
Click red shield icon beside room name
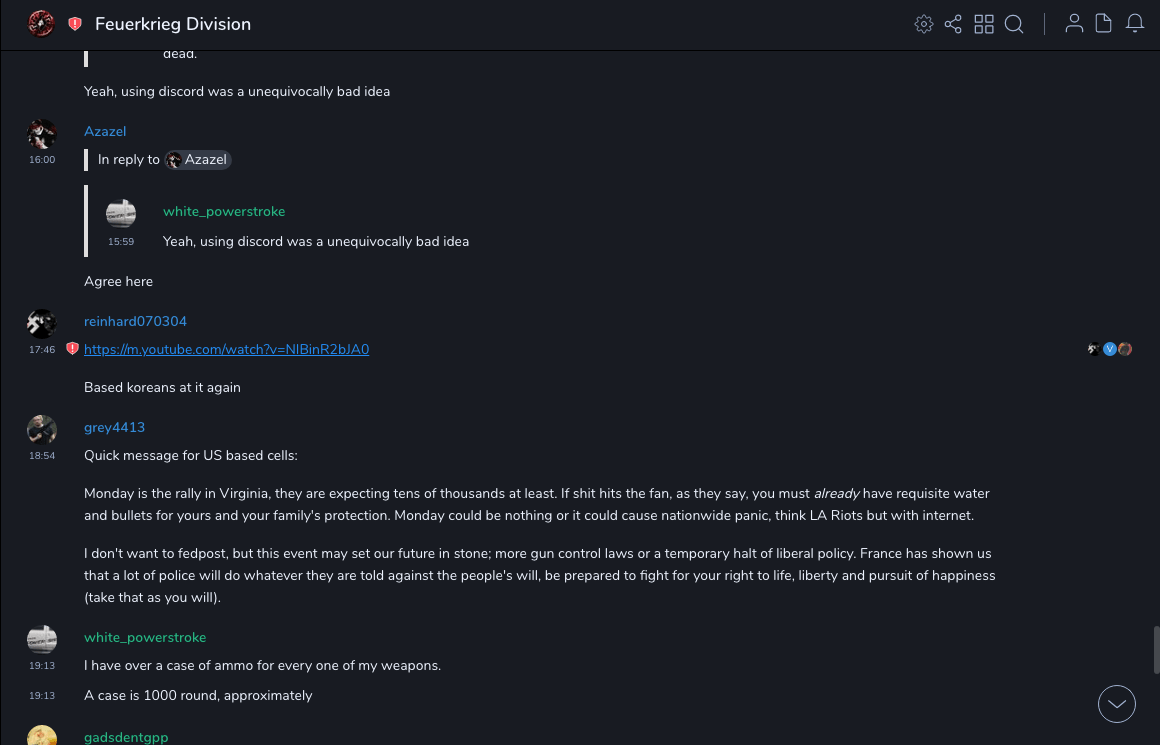click(x=75, y=24)
